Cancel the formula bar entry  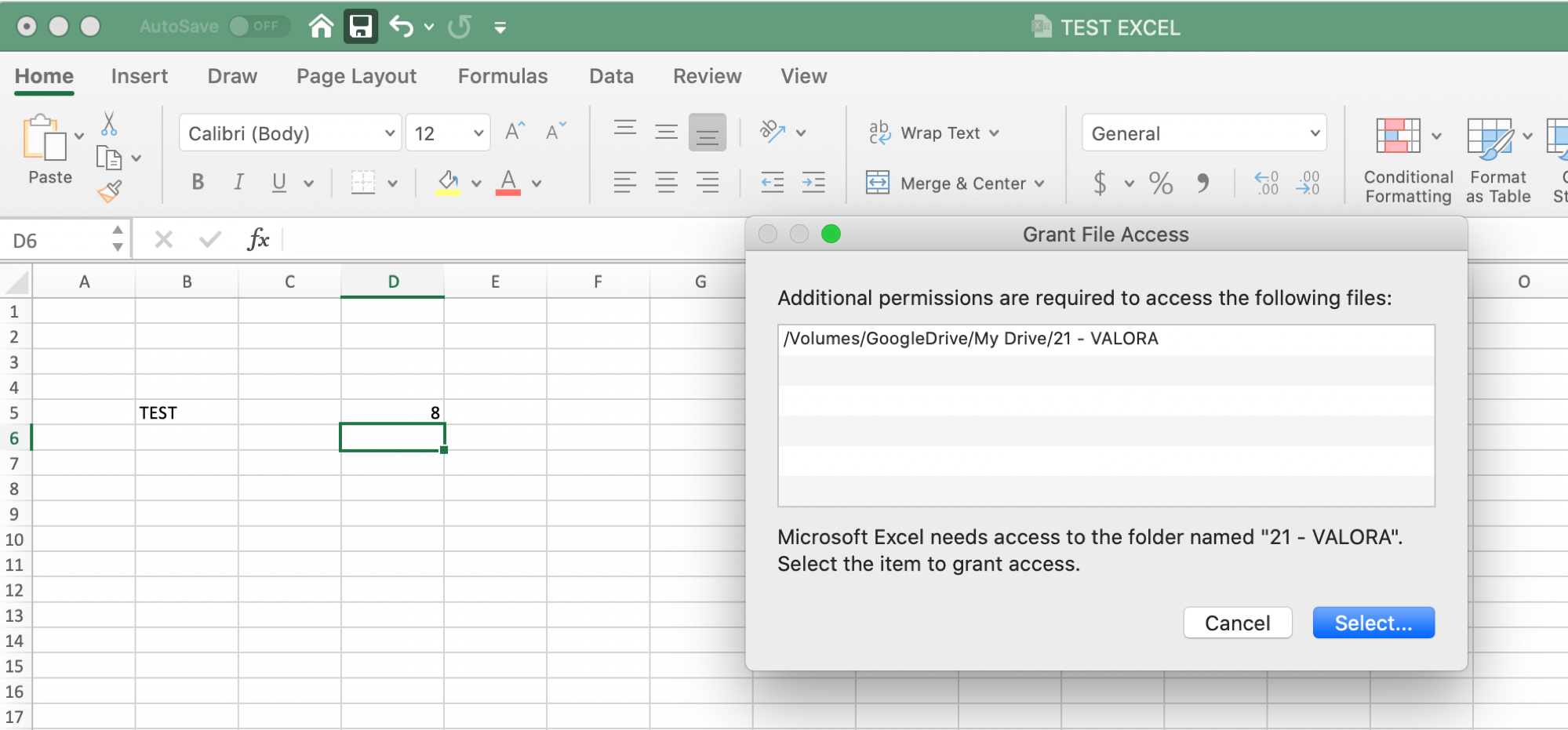(x=164, y=239)
